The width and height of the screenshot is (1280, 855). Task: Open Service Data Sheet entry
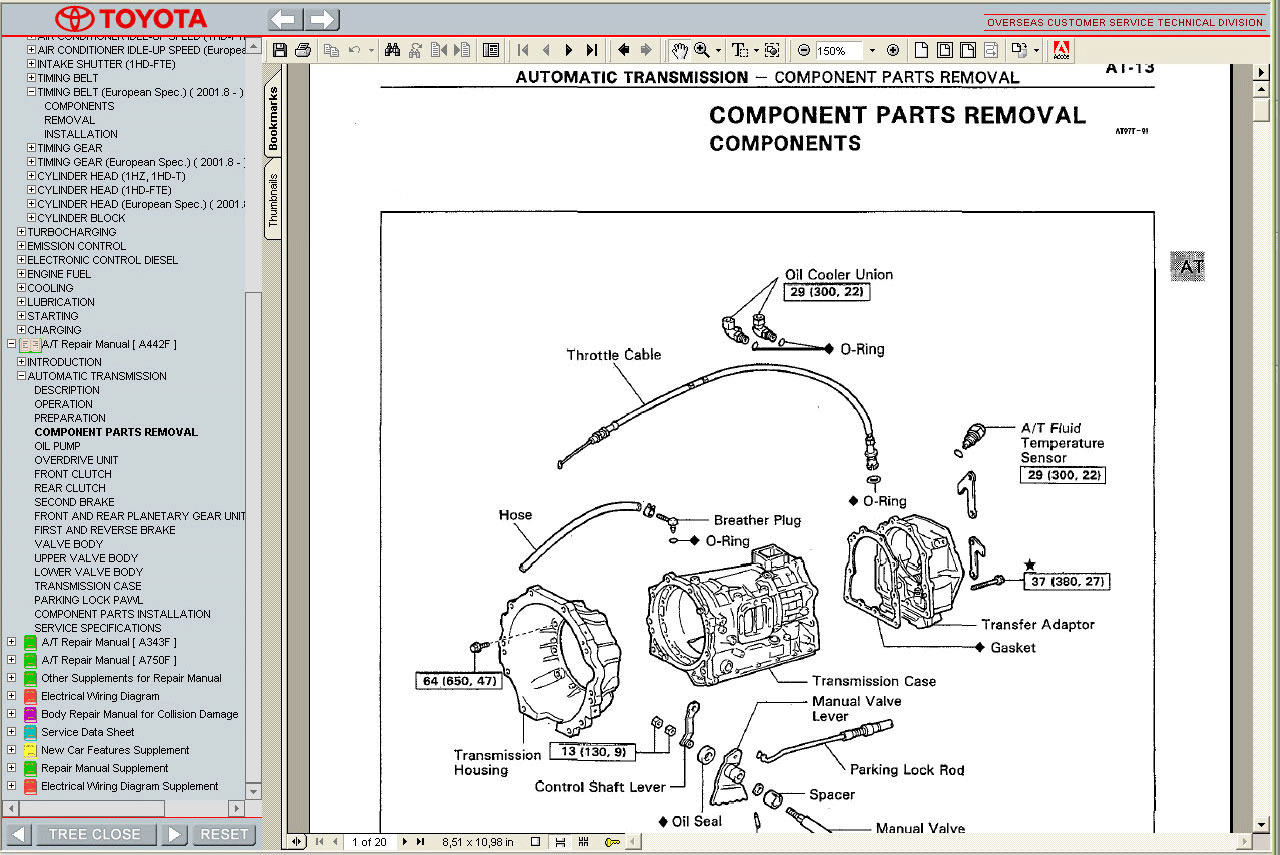point(87,732)
